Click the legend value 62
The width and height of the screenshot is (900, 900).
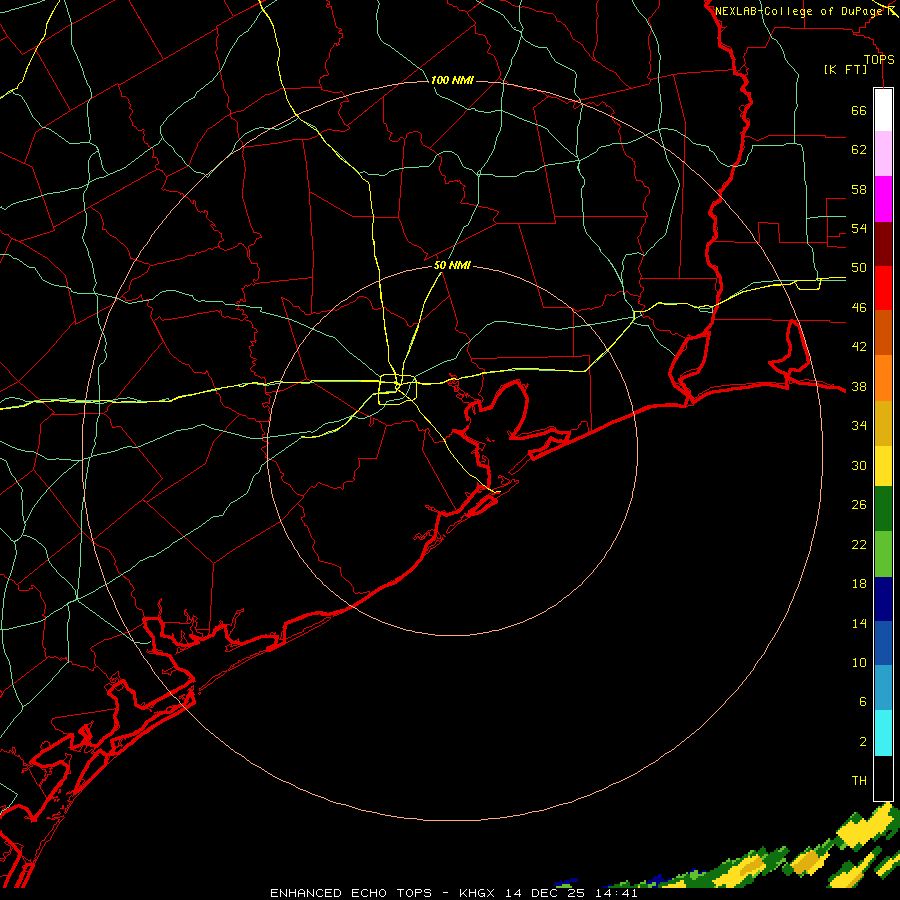point(859,150)
